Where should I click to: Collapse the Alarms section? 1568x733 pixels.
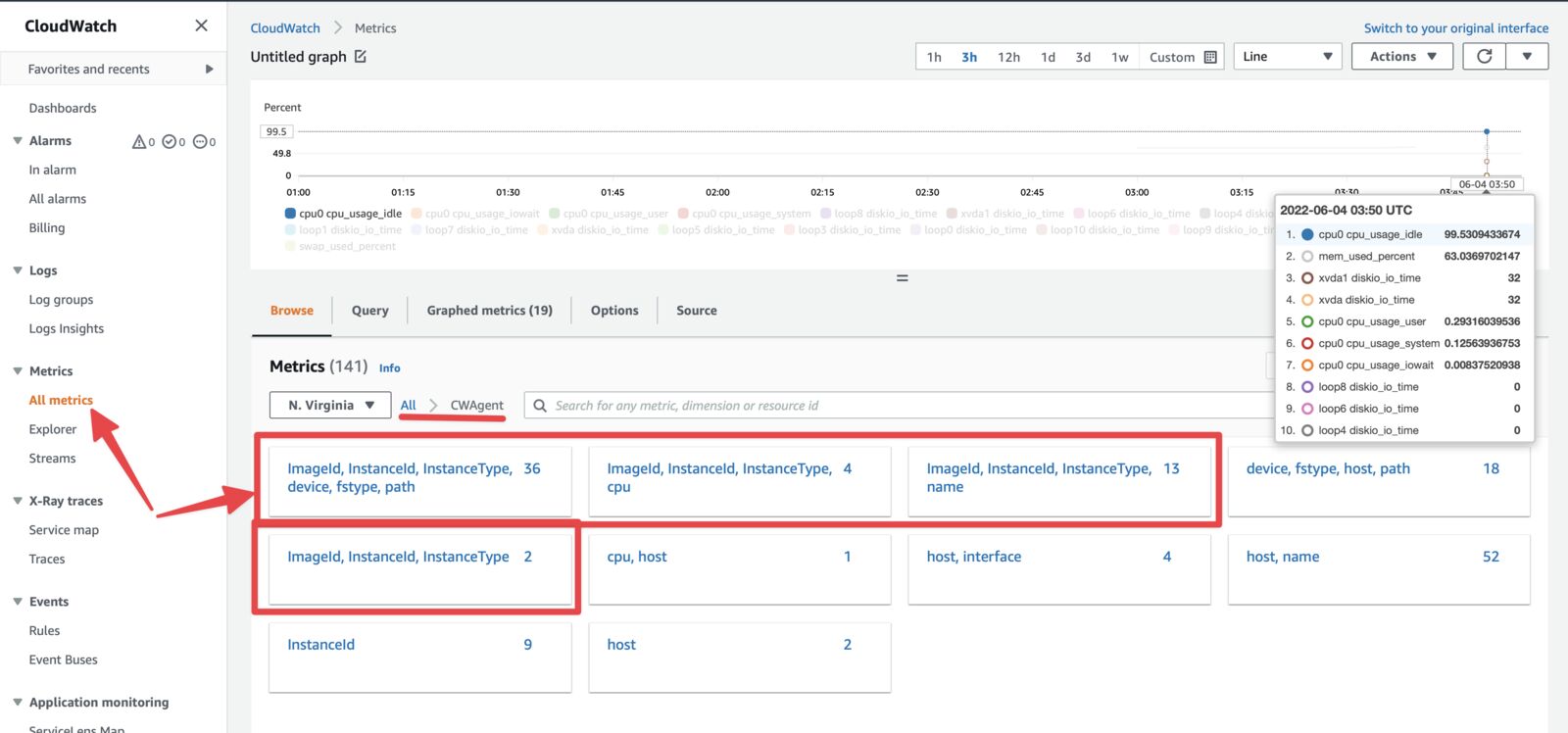[18, 141]
